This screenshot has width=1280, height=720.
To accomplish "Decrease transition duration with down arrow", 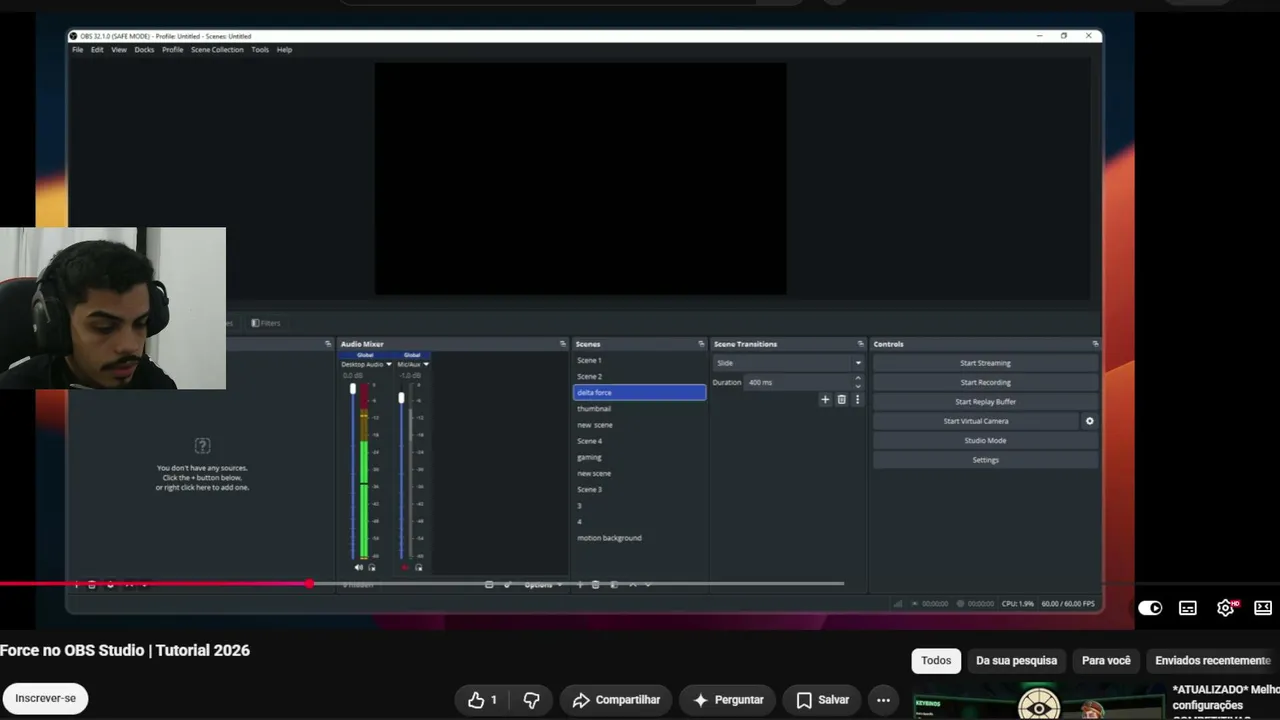I will [x=858, y=386].
